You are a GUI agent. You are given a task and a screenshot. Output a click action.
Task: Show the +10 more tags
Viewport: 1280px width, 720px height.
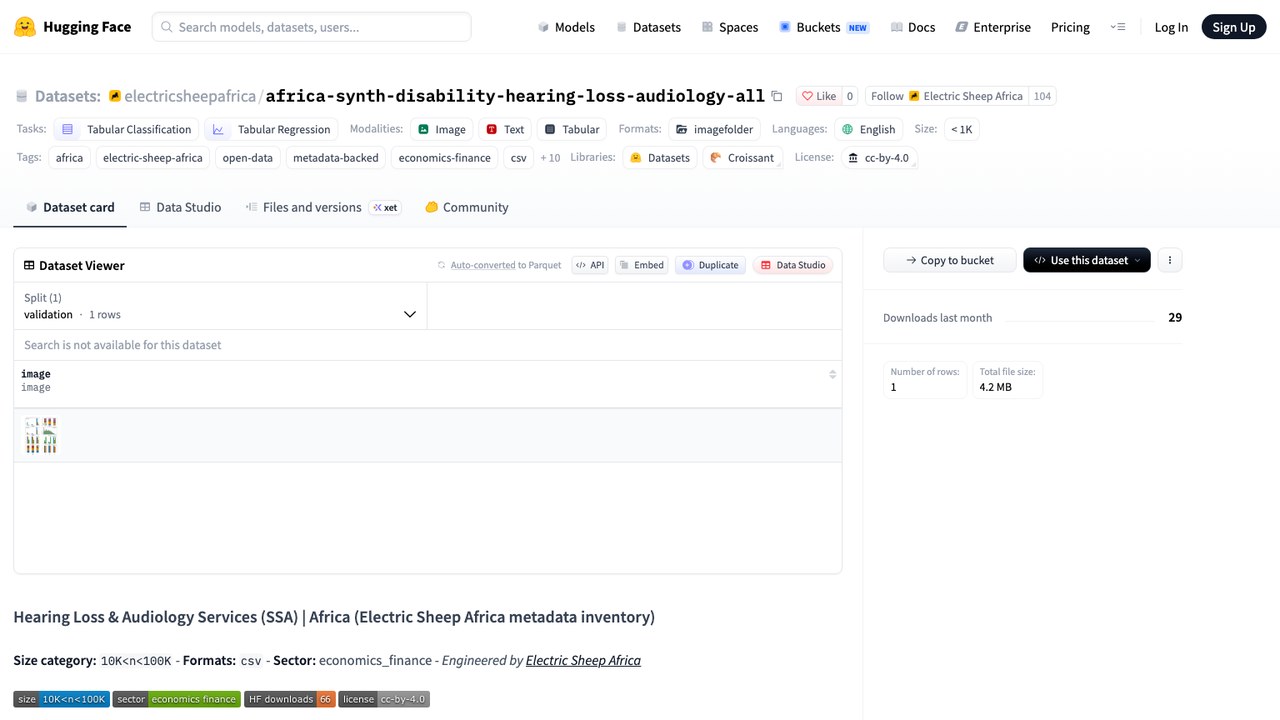pos(550,158)
